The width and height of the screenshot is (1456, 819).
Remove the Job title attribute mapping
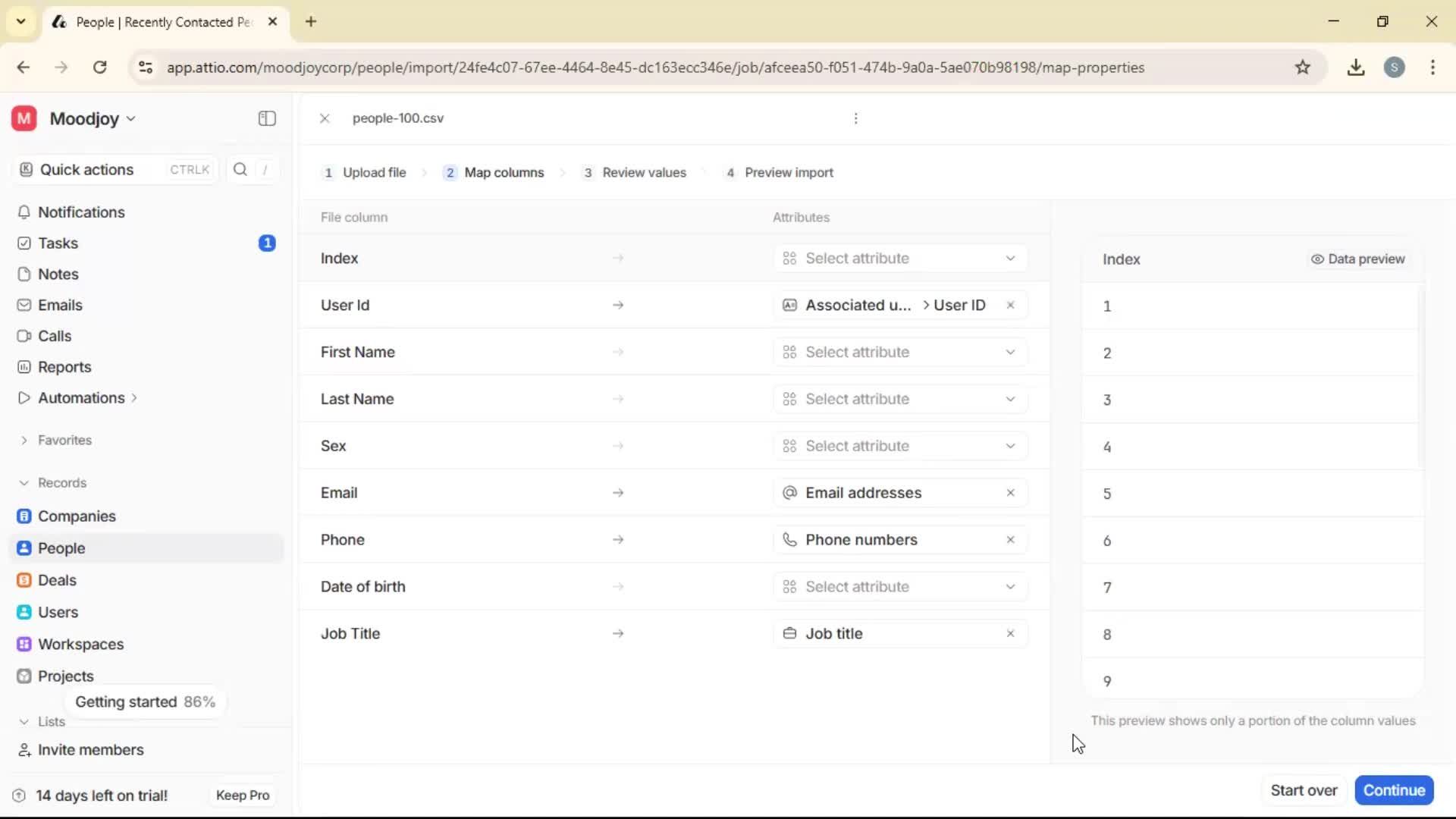(x=1011, y=633)
